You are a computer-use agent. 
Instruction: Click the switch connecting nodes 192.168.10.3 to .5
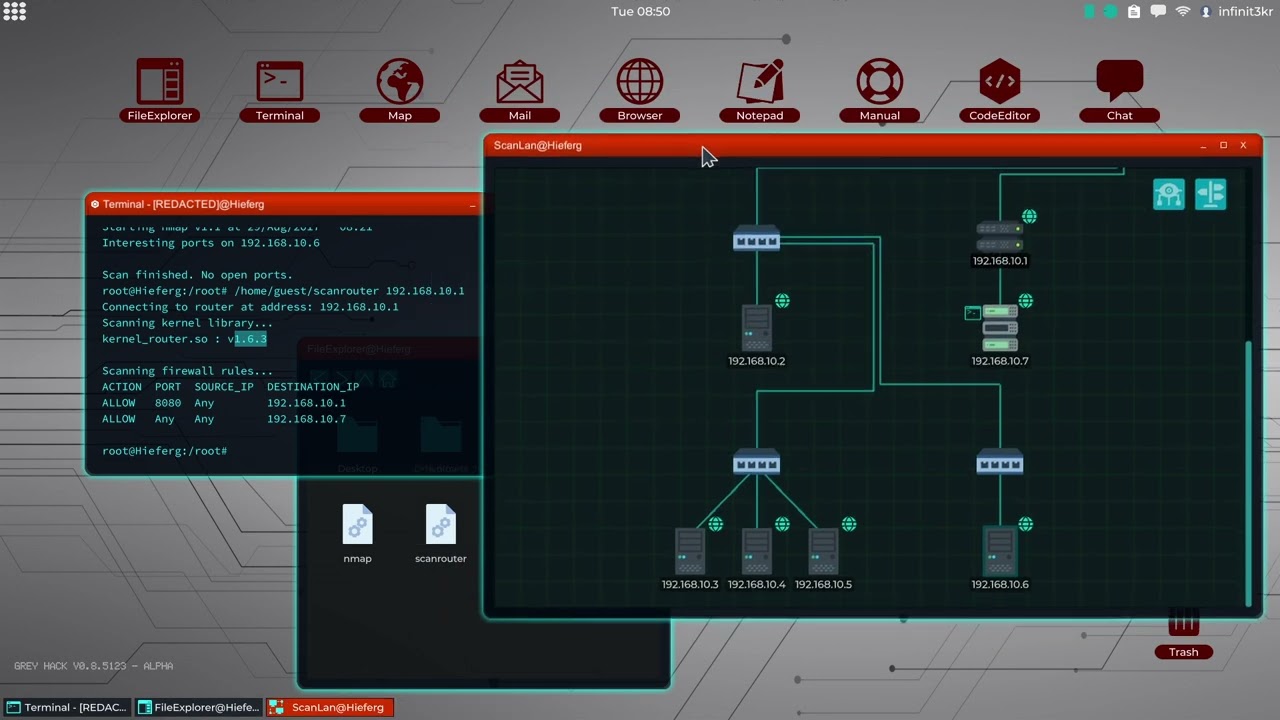pyautogui.click(x=757, y=463)
